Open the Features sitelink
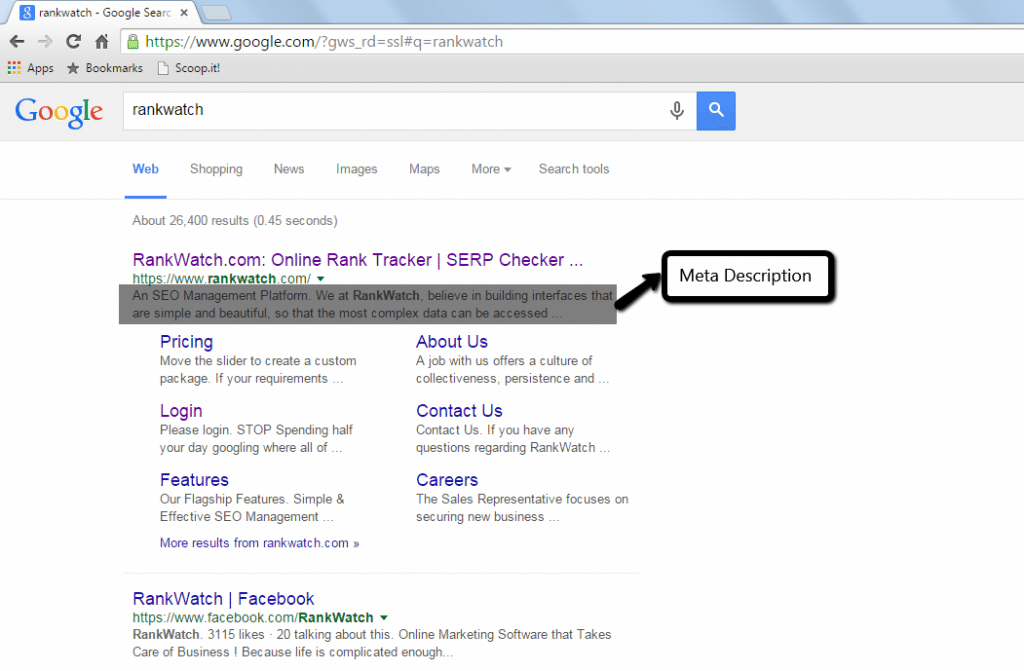Viewport: 1024px width, 671px height. (x=194, y=480)
